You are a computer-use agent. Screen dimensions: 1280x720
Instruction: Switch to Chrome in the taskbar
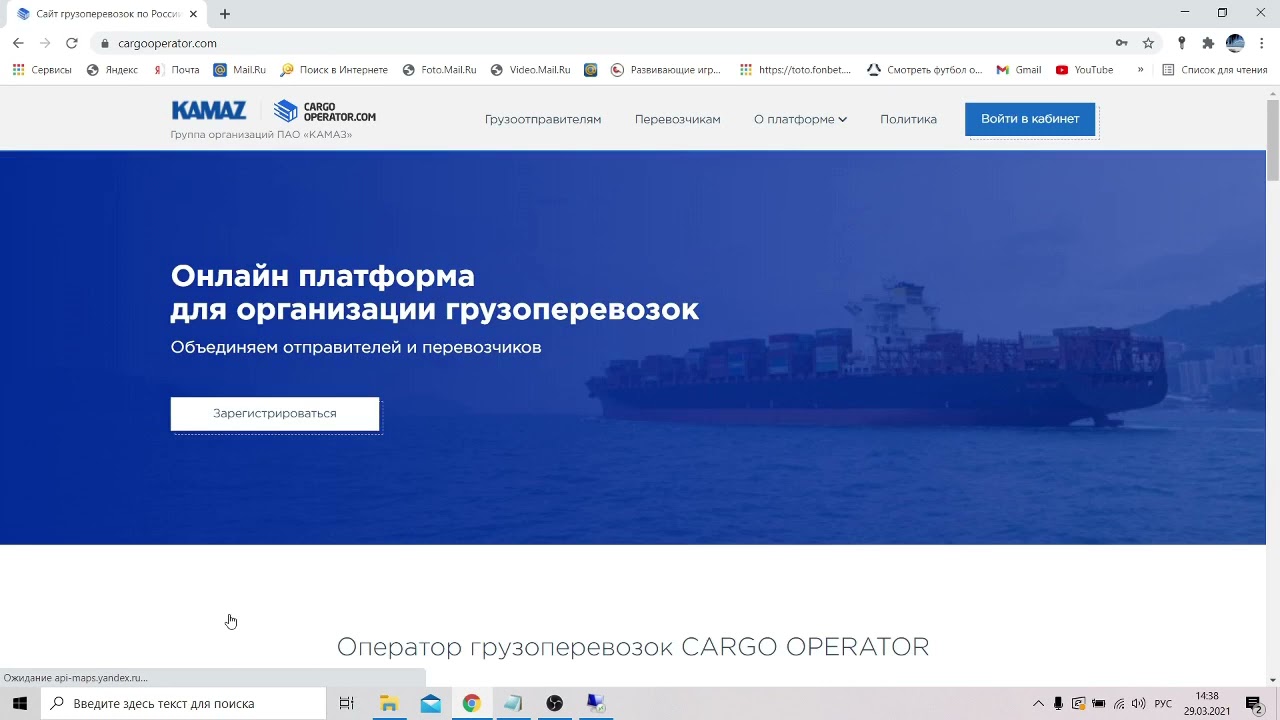472,703
